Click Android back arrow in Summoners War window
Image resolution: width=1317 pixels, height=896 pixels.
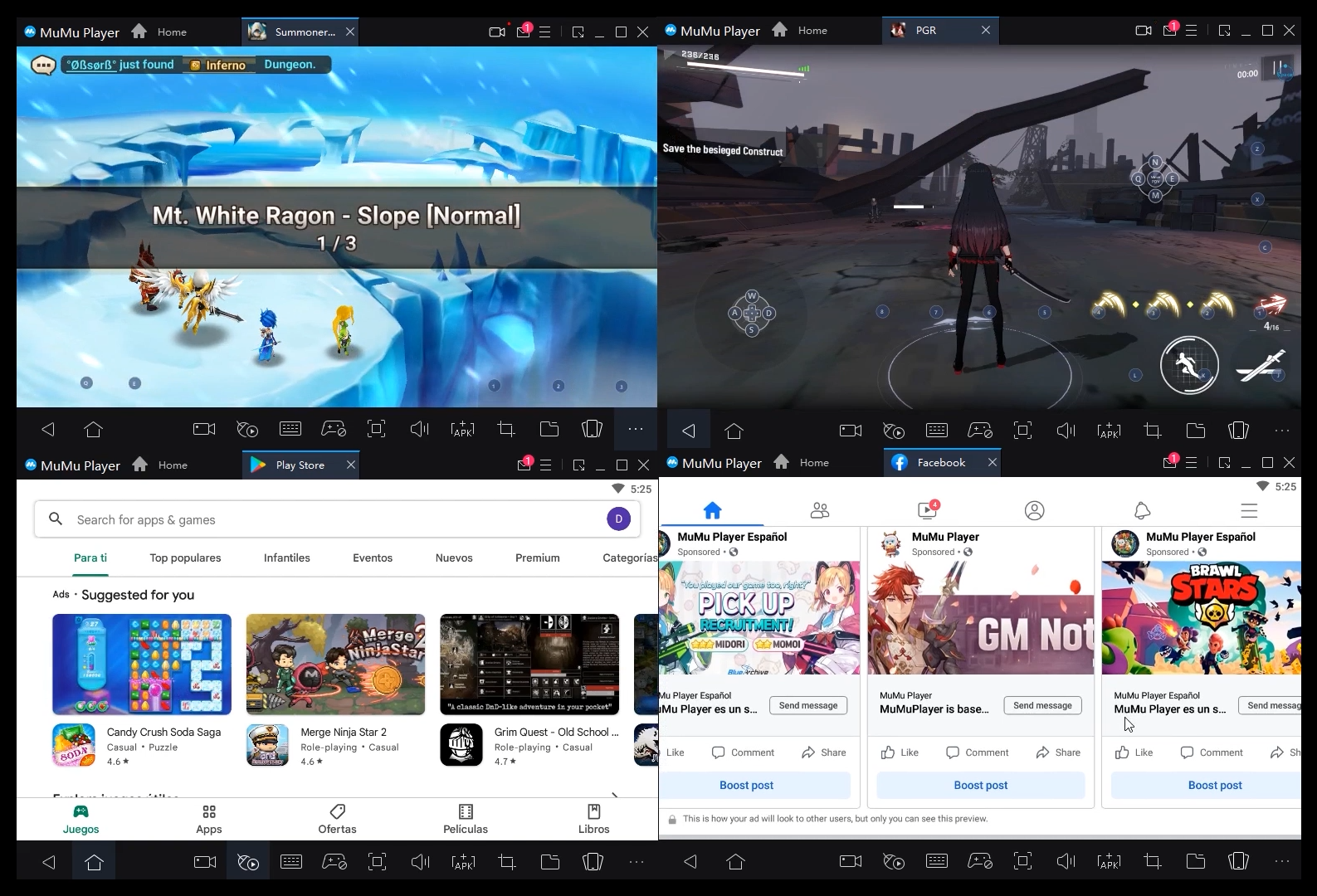48,429
